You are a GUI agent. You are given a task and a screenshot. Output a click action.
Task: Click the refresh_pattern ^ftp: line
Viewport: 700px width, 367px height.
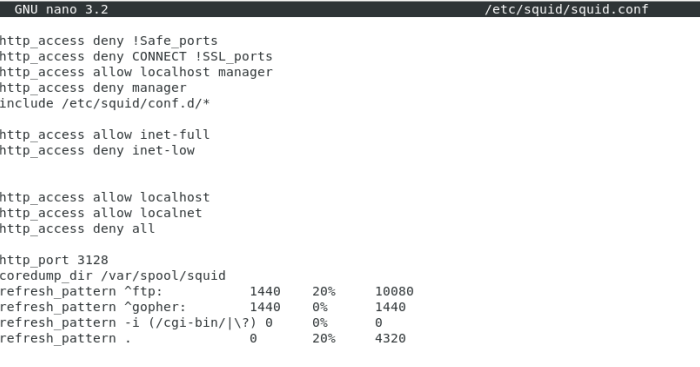pos(207,291)
